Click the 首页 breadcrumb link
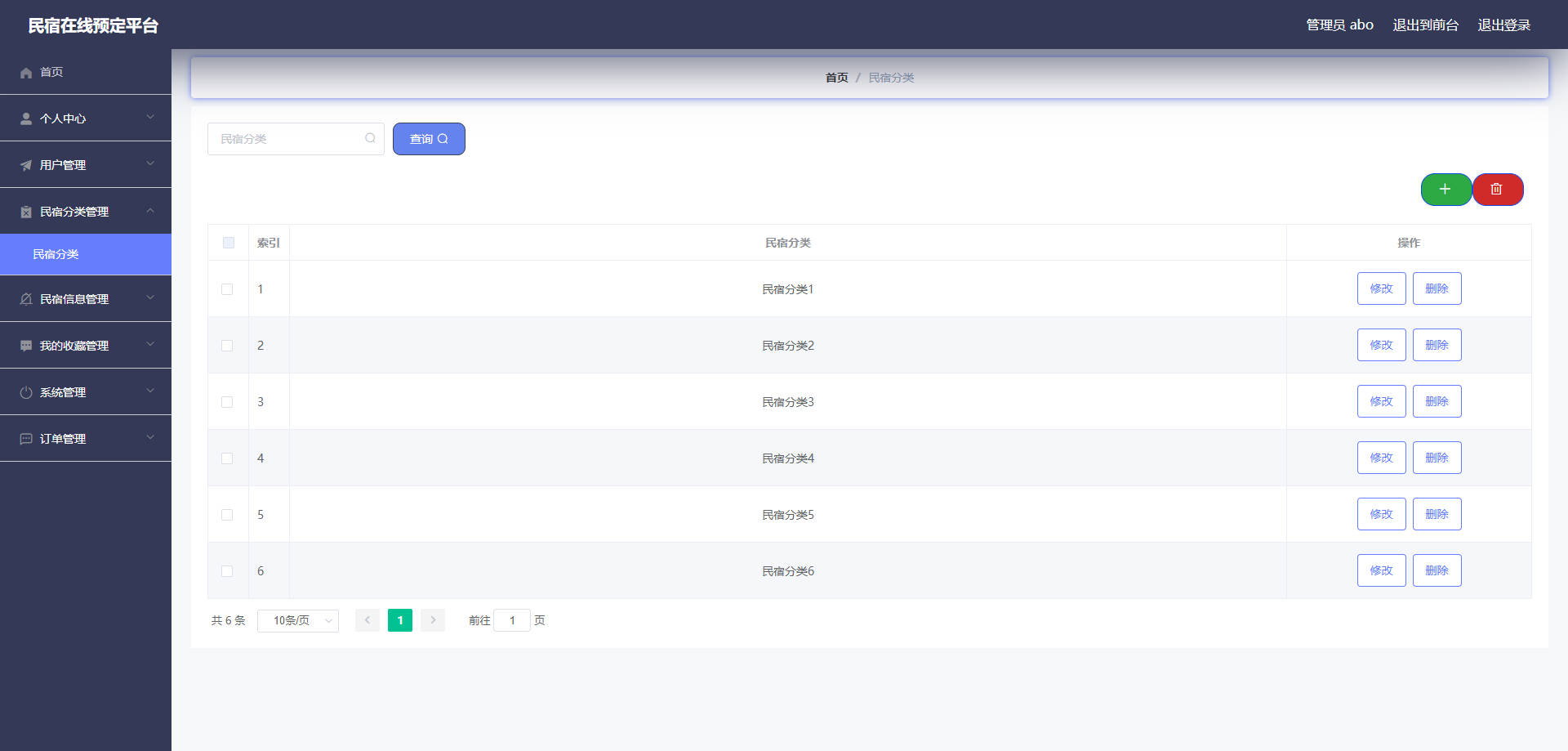This screenshot has height=751, width=1568. coord(837,78)
